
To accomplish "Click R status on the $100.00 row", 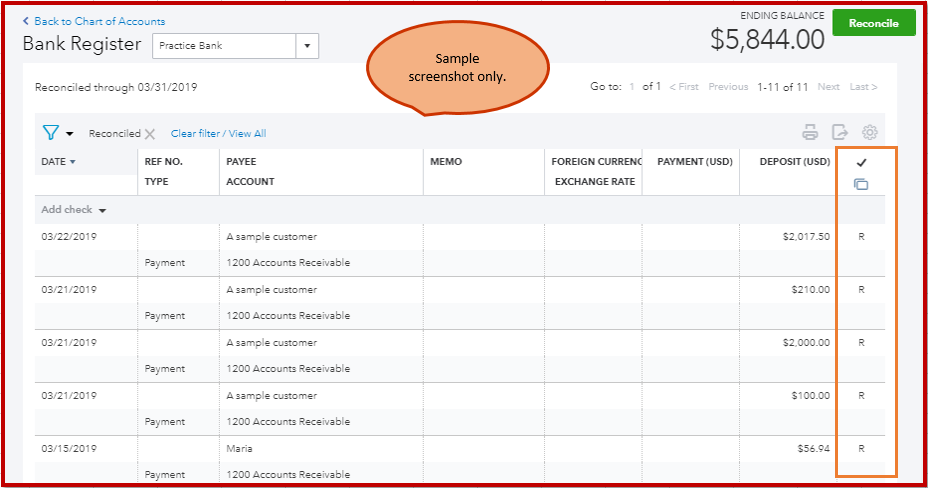I will pos(861,396).
